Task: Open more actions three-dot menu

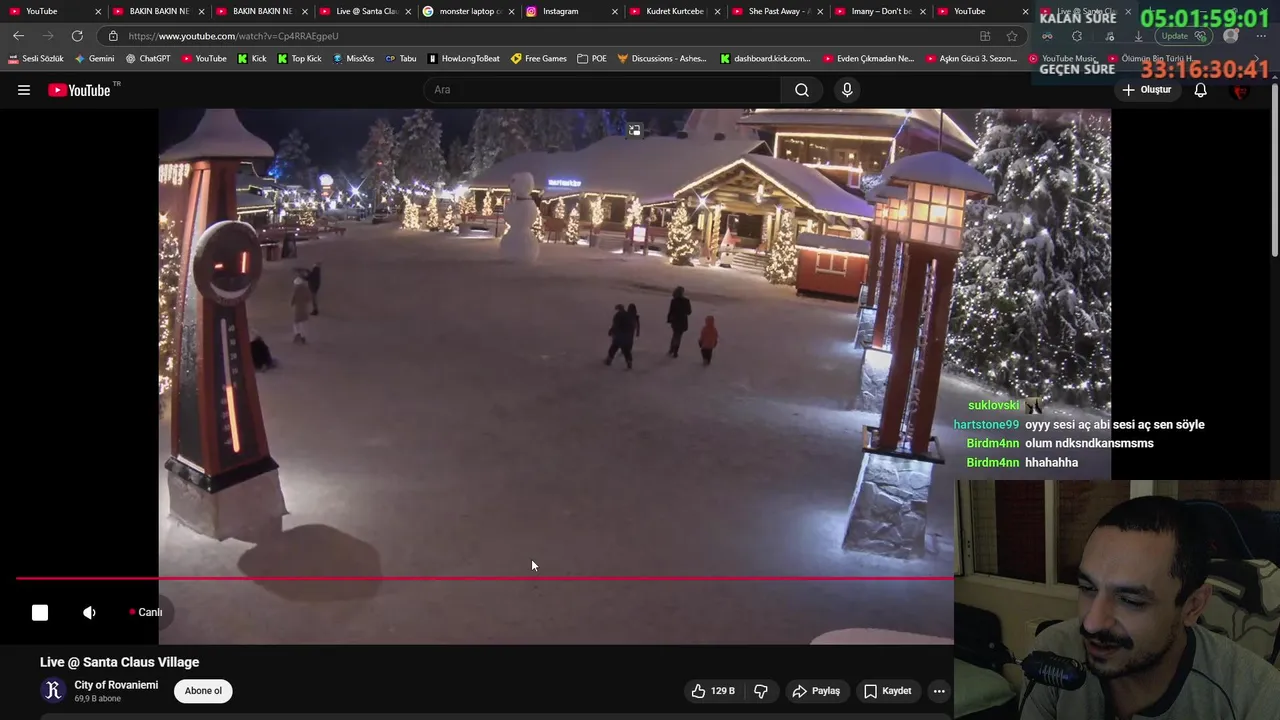Action: click(x=939, y=691)
